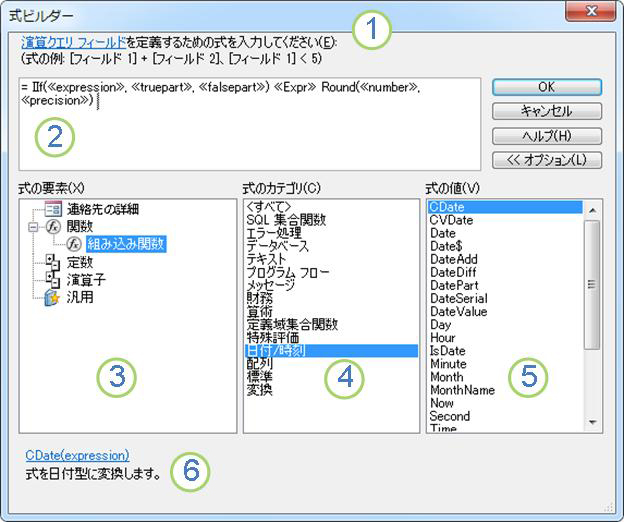The width and height of the screenshot is (624, 522).
Task: Select IsDate function value
Action: tap(505, 351)
